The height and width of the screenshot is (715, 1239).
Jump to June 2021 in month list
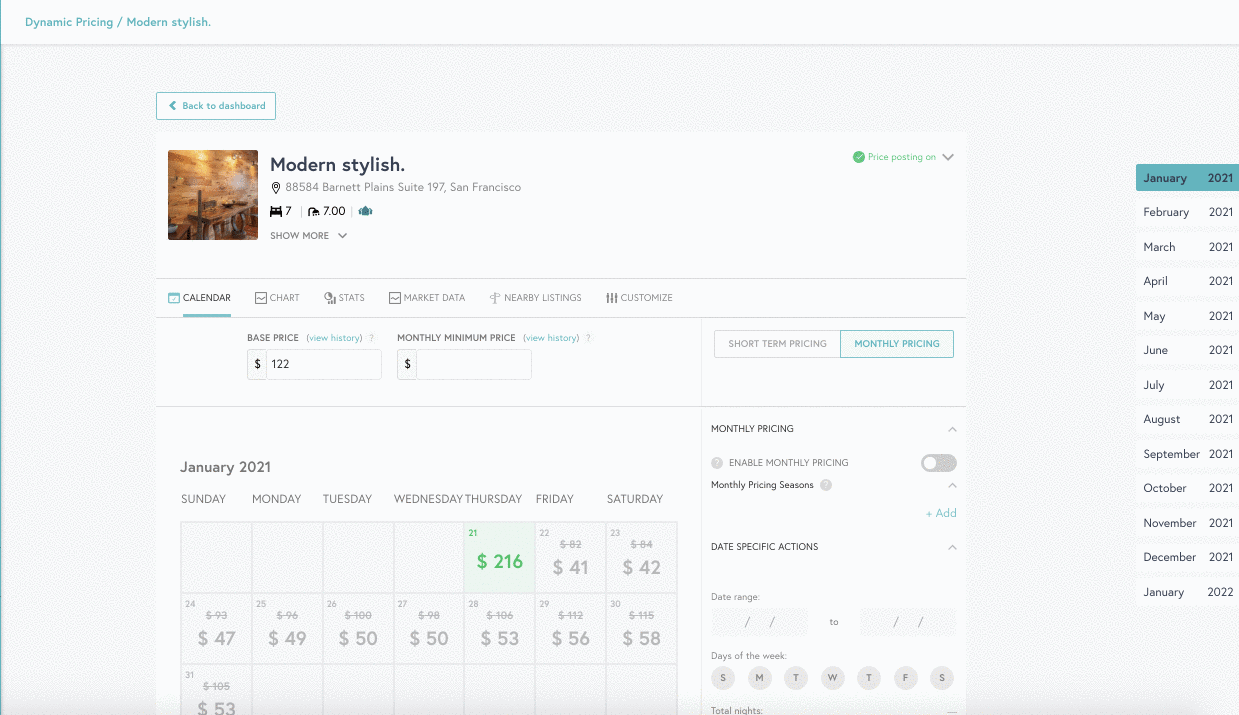coord(1187,350)
